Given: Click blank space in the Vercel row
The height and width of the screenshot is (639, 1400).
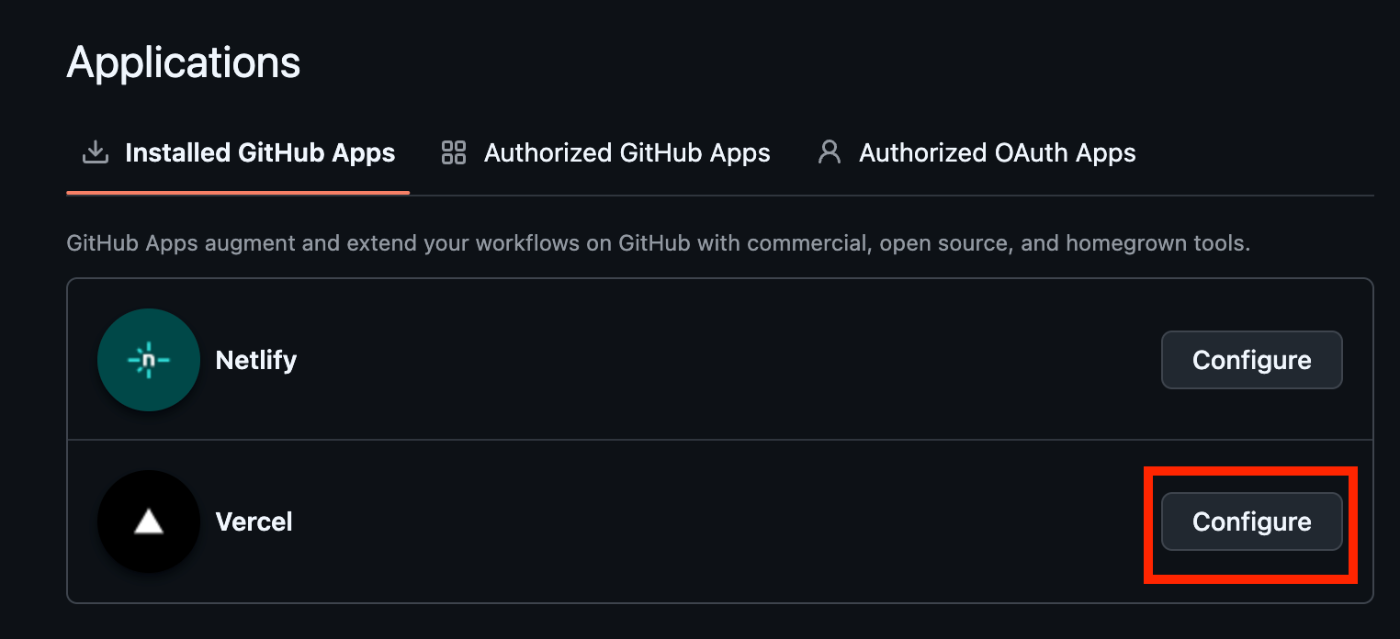Looking at the screenshot, I should pyautogui.click(x=700, y=522).
